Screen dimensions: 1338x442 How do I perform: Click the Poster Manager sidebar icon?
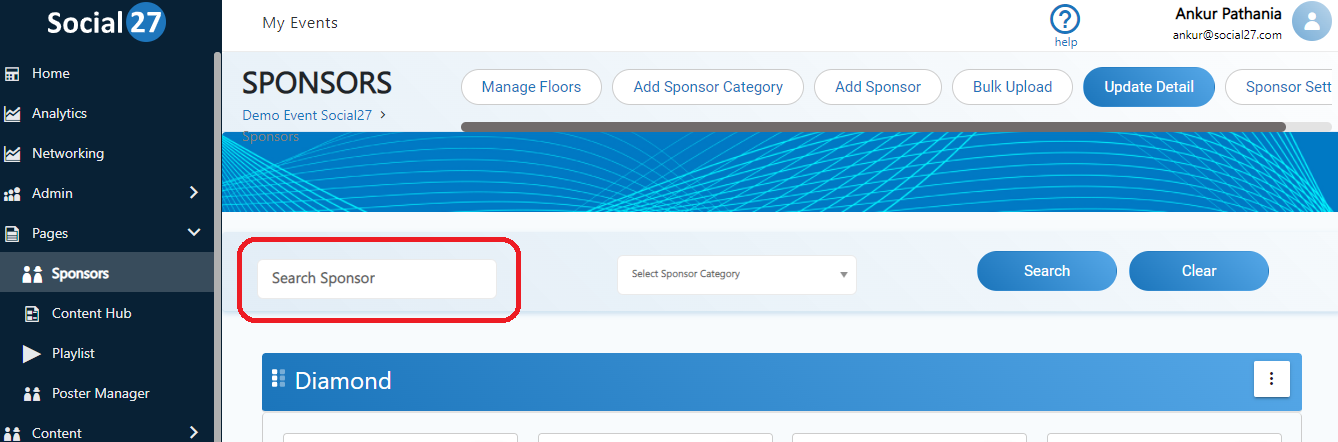pos(33,394)
